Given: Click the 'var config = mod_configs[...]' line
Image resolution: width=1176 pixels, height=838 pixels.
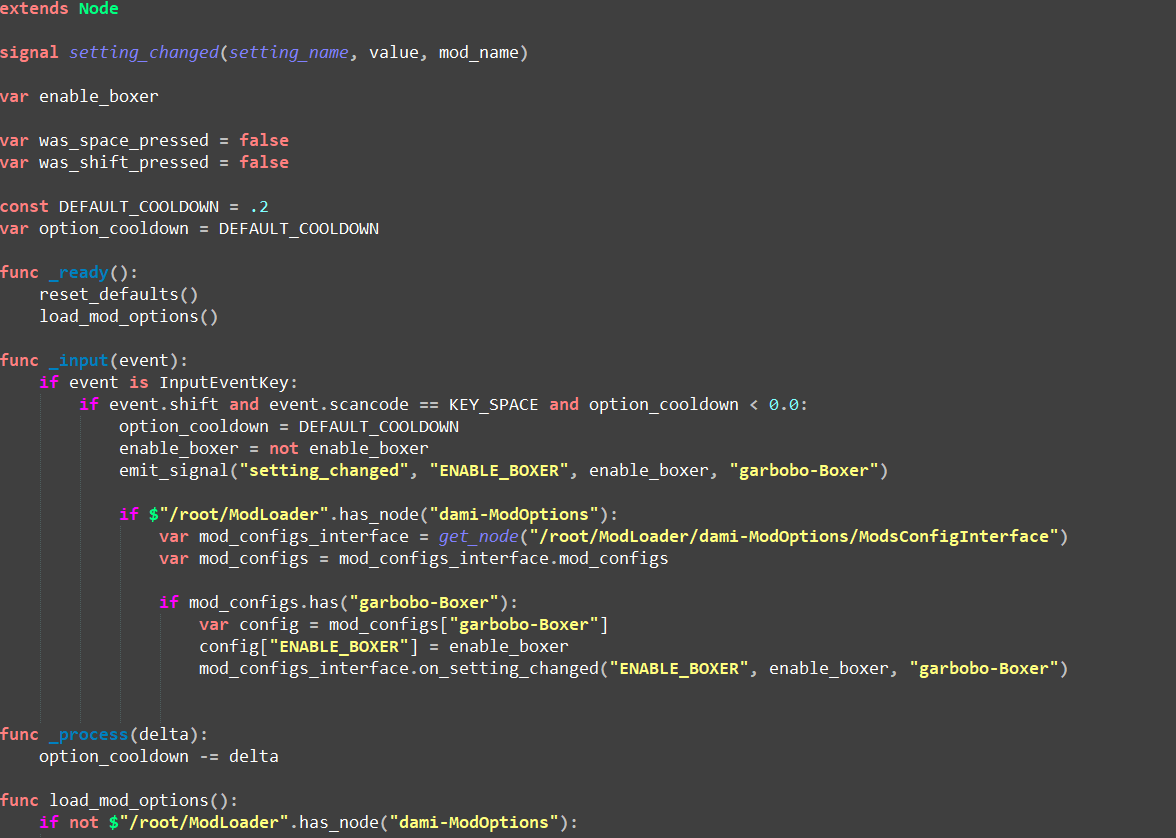Looking at the screenshot, I should (x=404, y=625).
